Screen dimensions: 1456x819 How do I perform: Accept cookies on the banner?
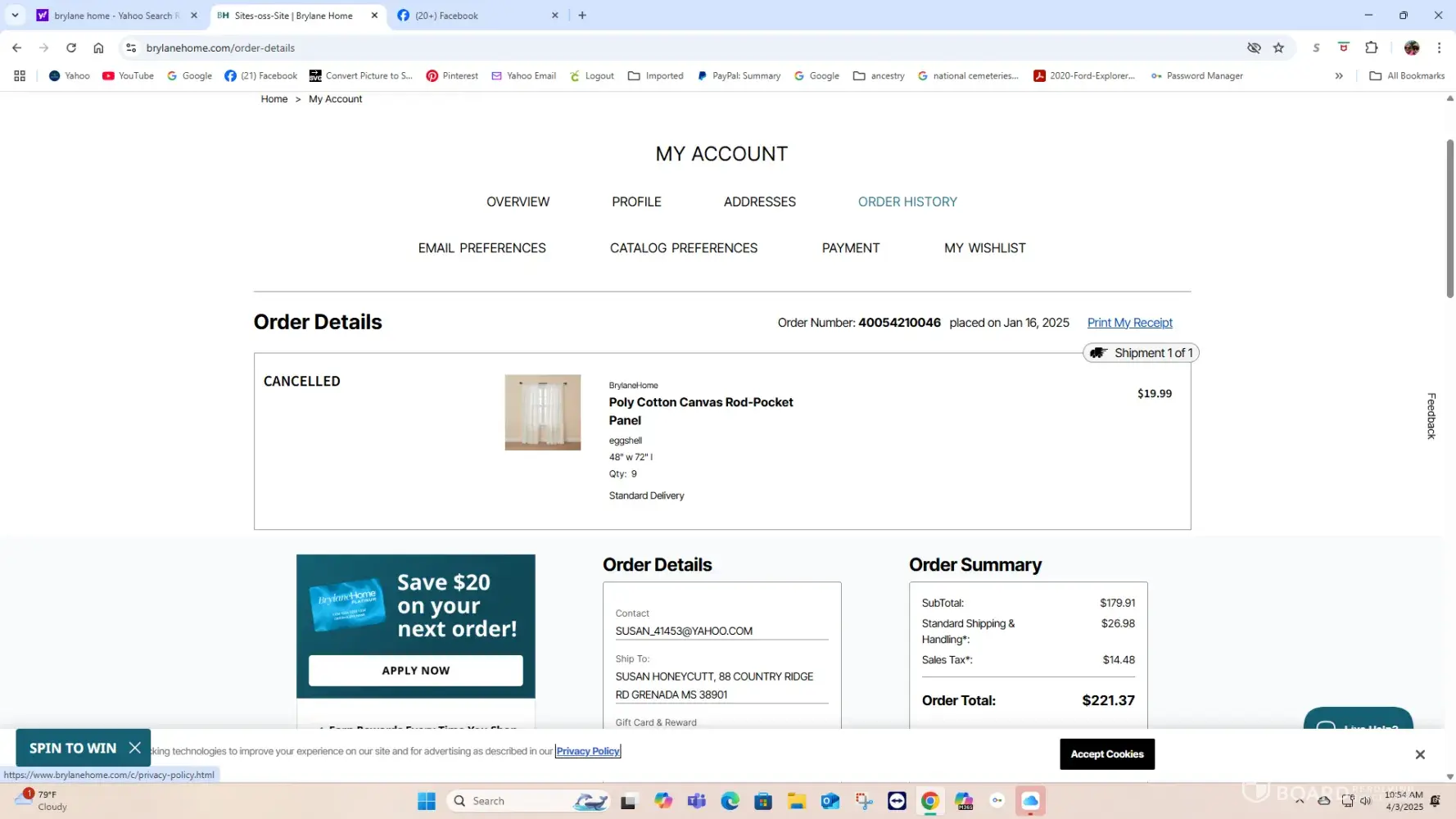1107,754
